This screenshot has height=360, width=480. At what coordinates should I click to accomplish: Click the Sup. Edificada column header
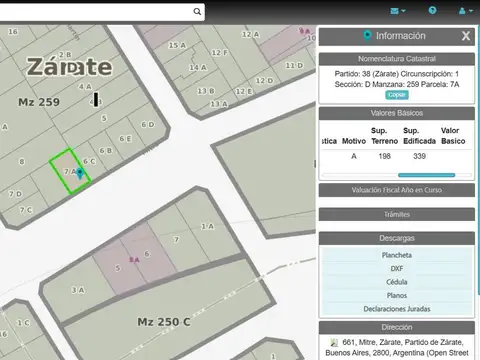(x=419, y=136)
